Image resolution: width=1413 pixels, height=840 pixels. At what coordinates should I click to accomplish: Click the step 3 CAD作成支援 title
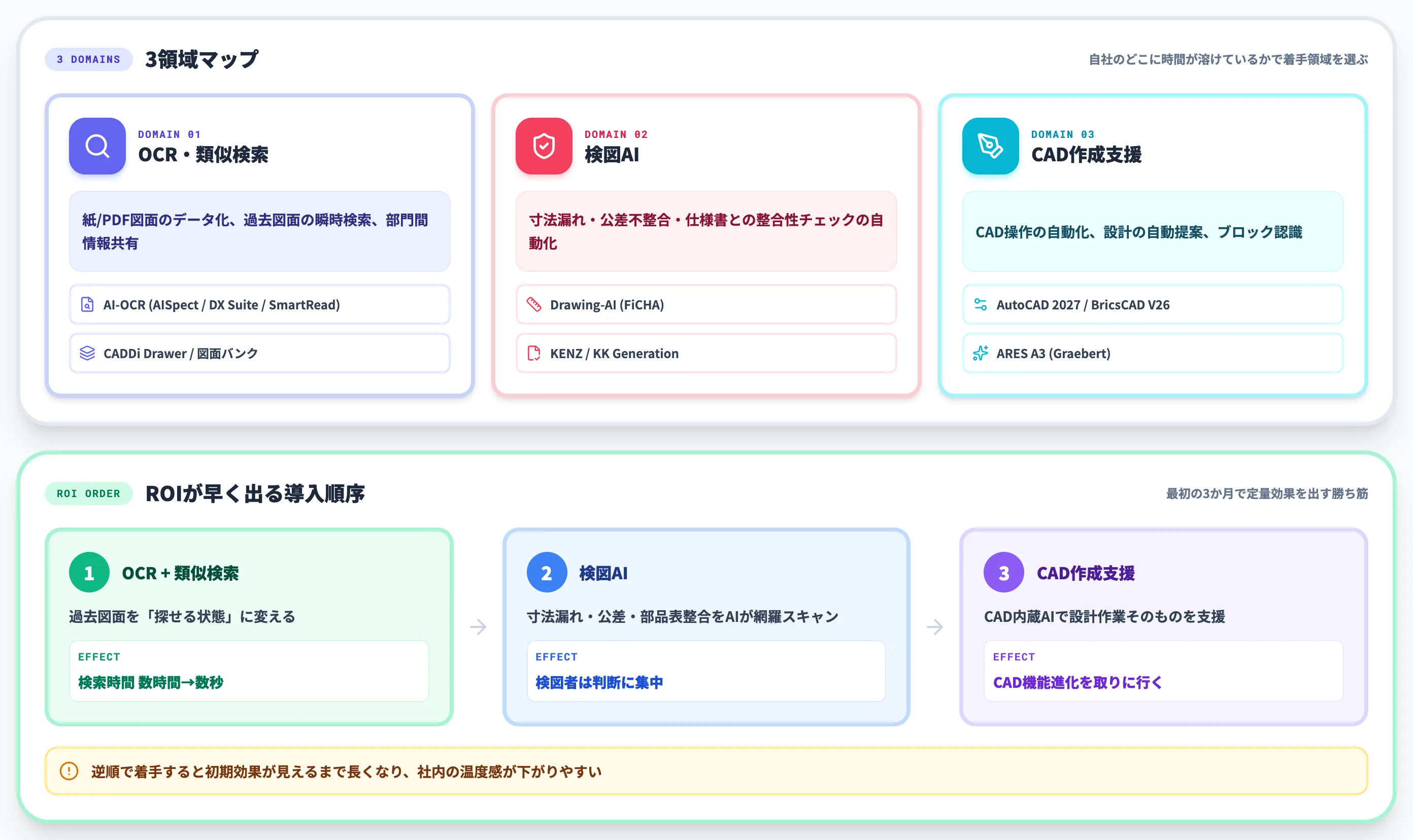point(1085,573)
